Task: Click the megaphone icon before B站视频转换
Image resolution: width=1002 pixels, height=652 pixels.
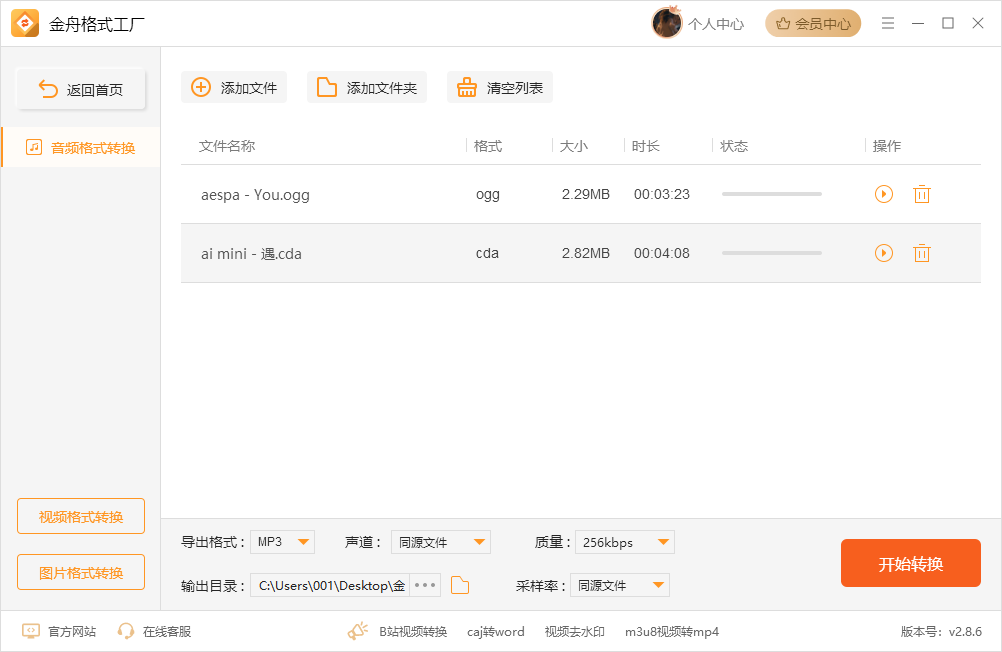Action: [357, 631]
